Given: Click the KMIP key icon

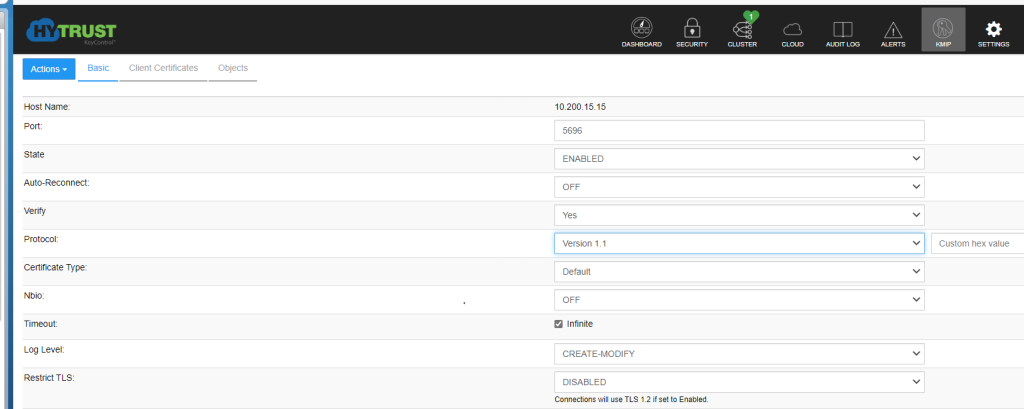Looking at the screenshot, I should (x=943, y=30).
